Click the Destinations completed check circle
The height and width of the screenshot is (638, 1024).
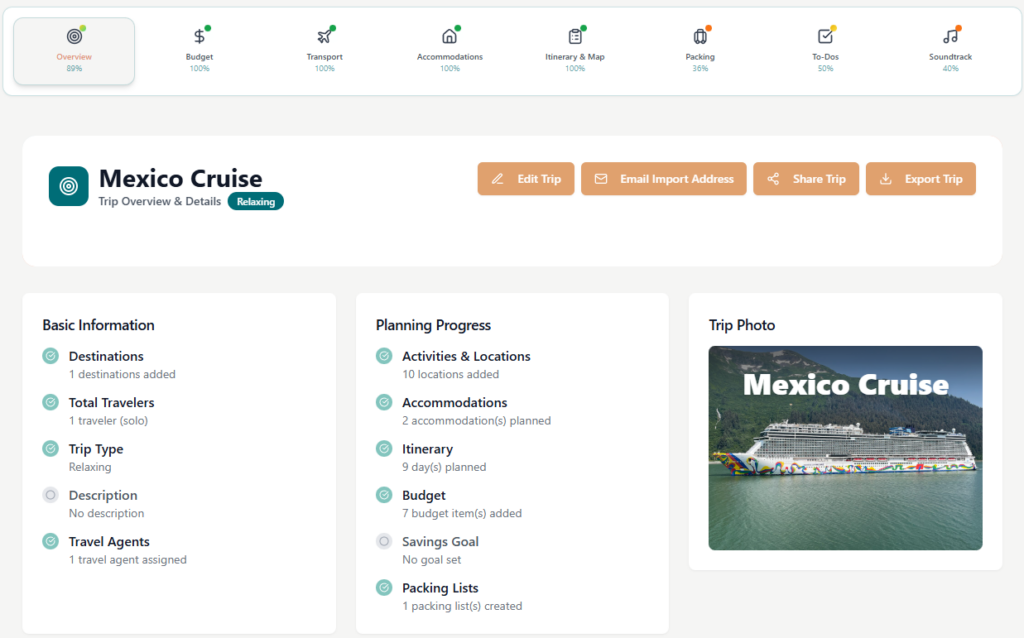(x=50, y=356)
